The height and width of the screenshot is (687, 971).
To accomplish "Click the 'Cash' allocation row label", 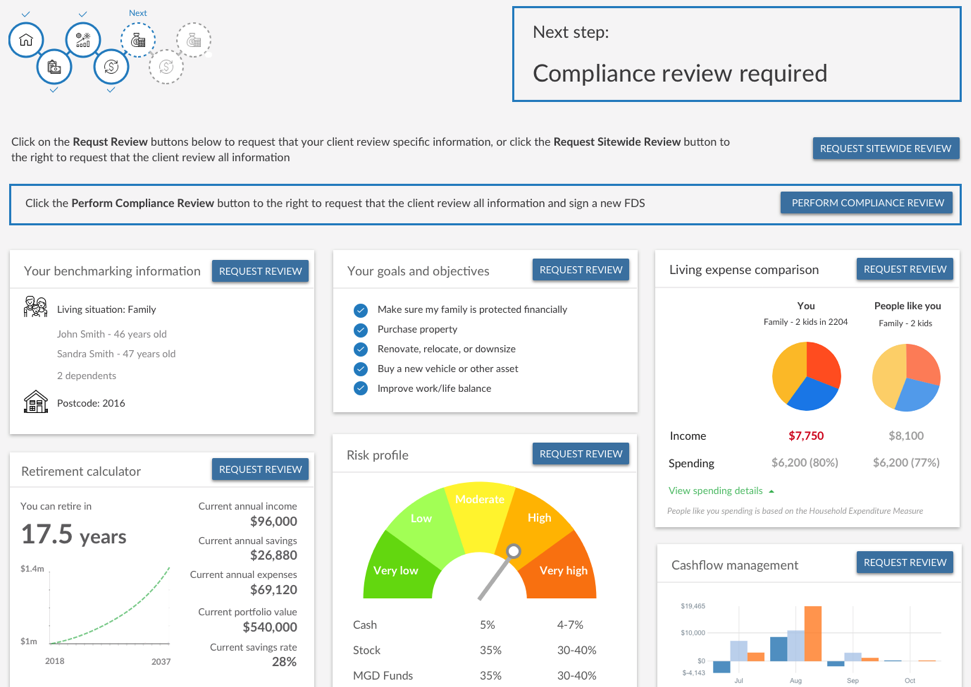I will coord(365,624).
